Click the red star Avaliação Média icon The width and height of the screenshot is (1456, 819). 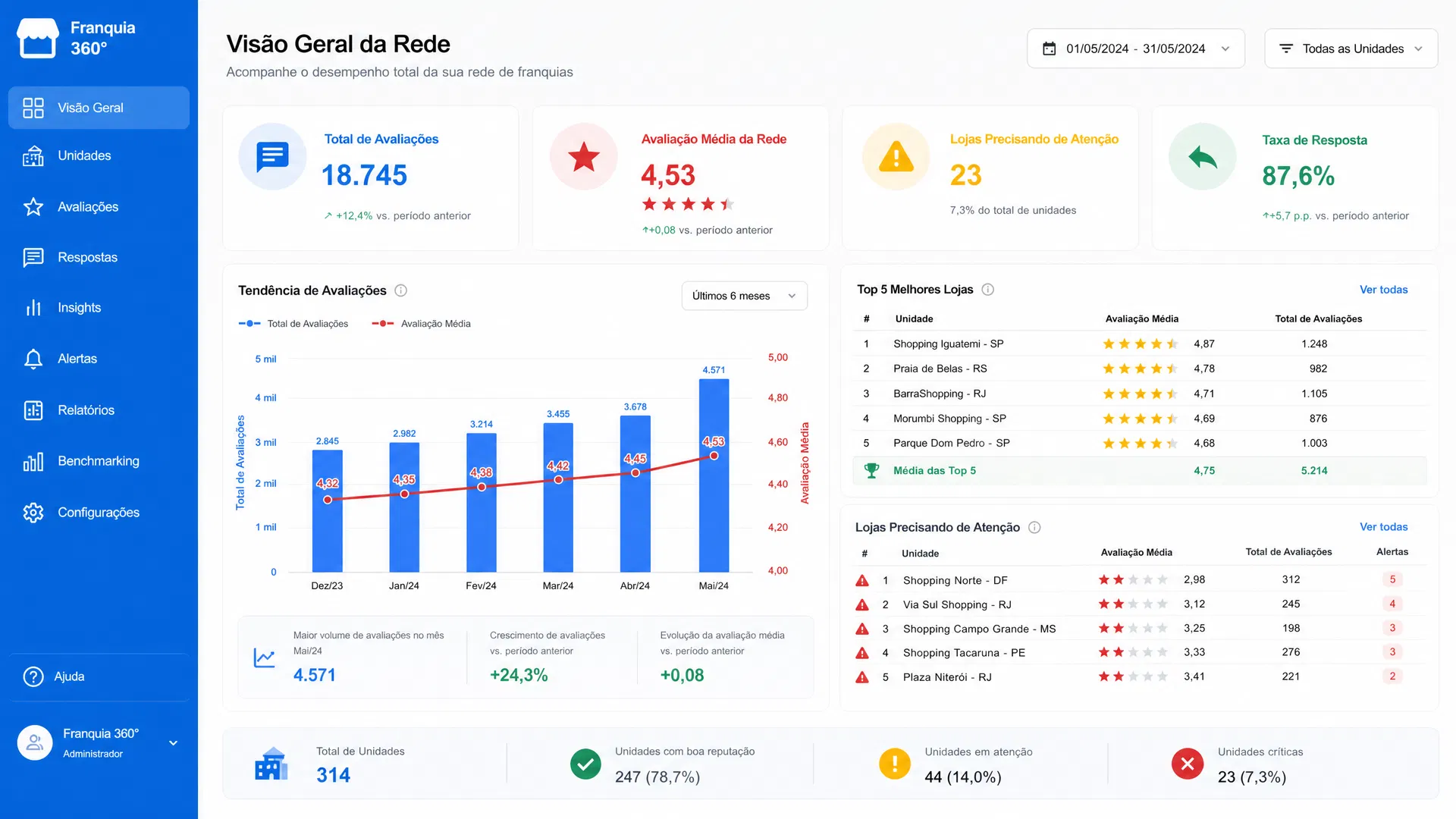(x=584, y=156)
